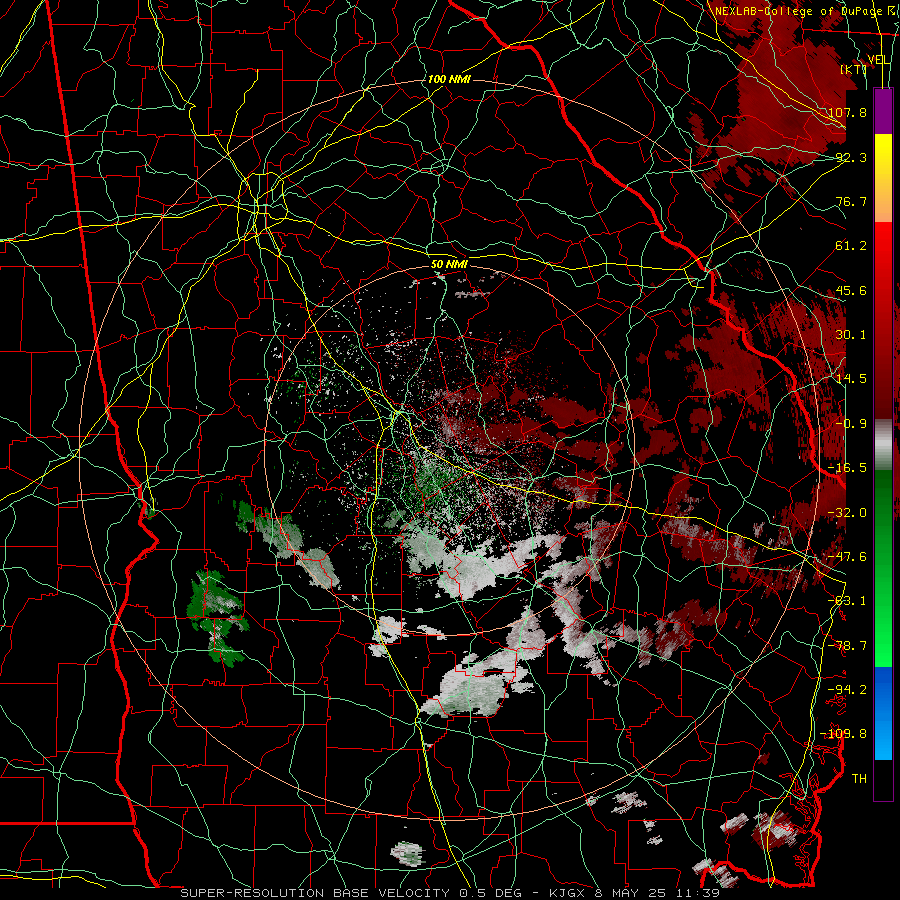The height and width of the screenshot is (900, 900).
Task: Click the 8 MAY 25 date stamp
Action: pyautogui.click(x=629, y=893)
